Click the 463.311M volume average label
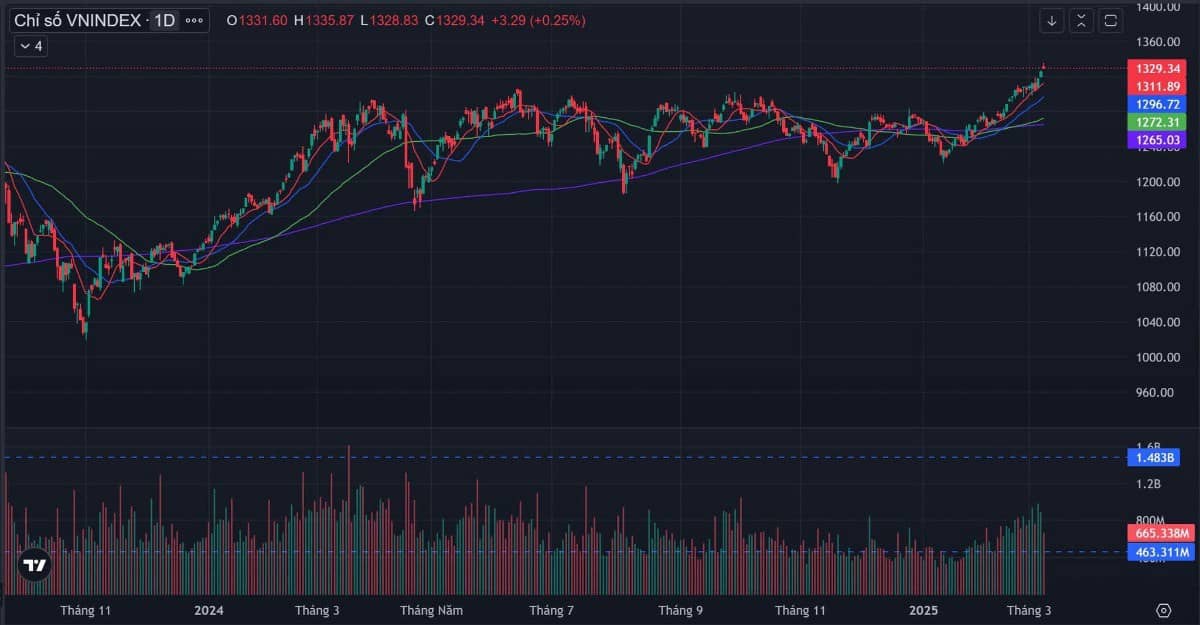 (x=1161, y=551)
